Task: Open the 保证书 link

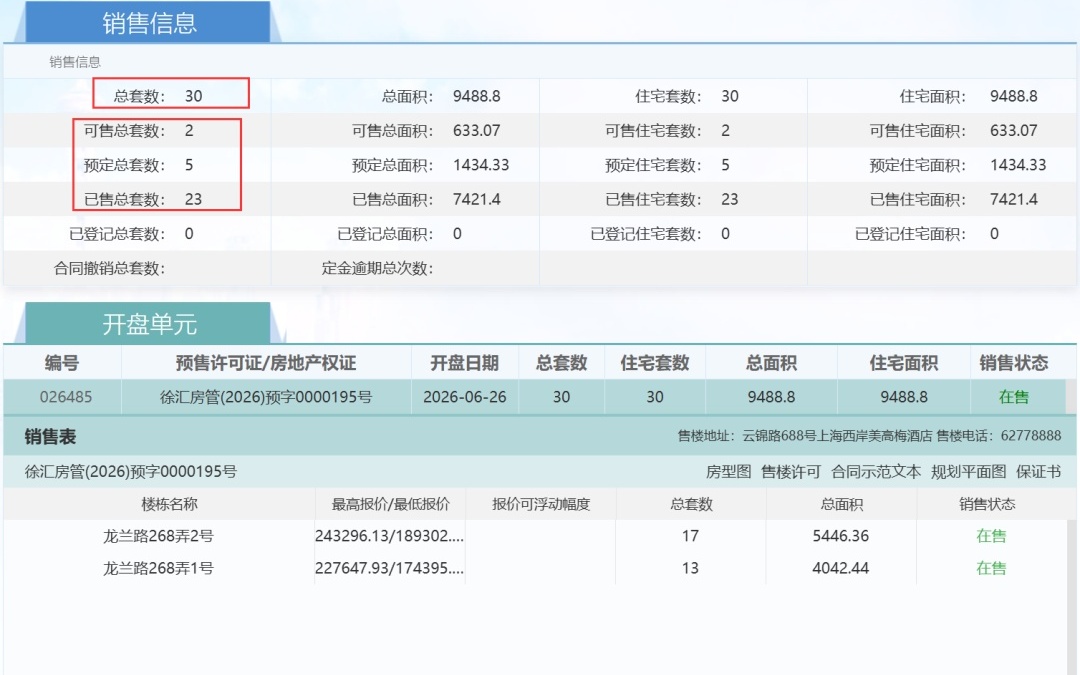Action: (x=1038, y=472)
